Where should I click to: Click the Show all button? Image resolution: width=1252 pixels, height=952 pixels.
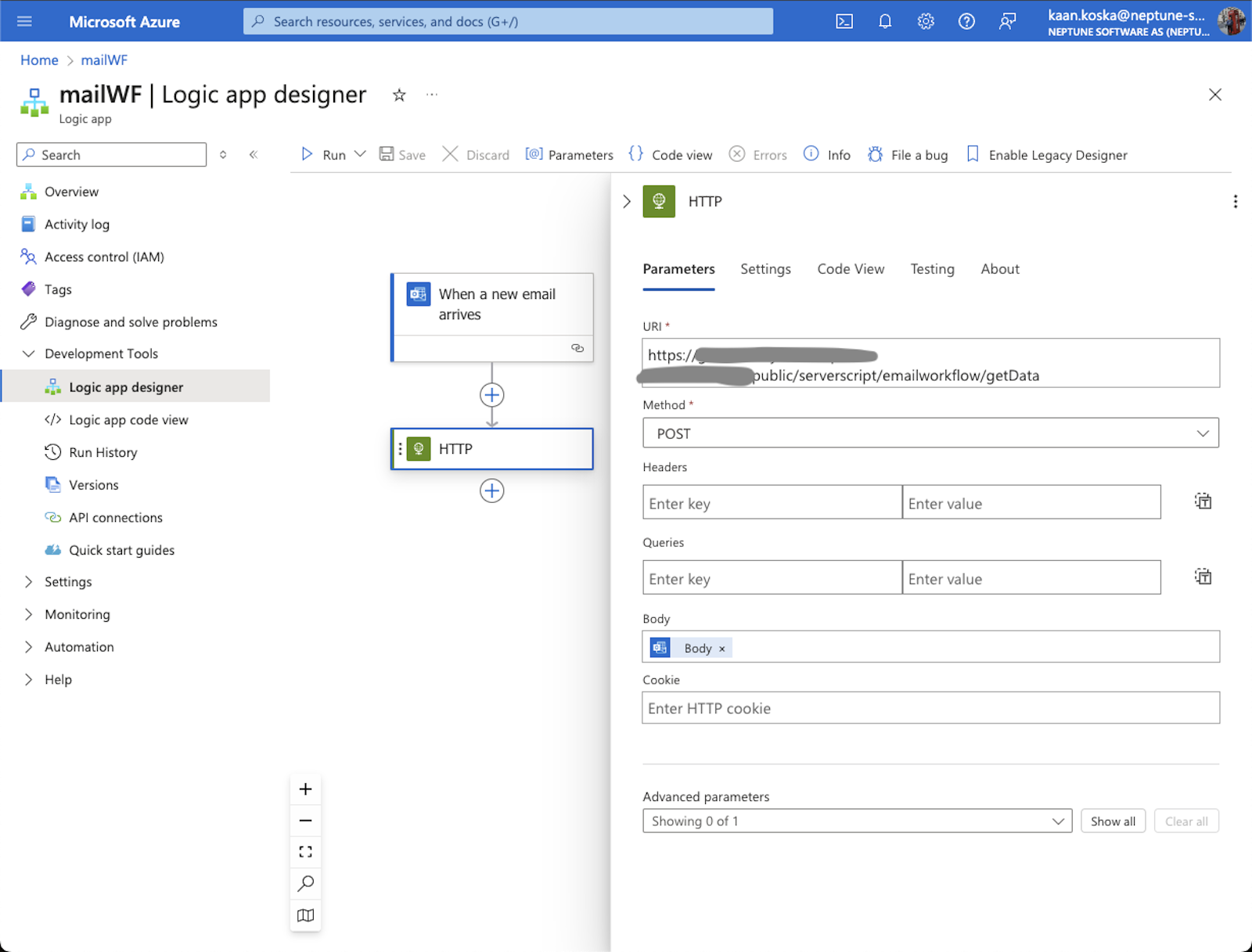pyautogui.click(x=1113, y=821)
